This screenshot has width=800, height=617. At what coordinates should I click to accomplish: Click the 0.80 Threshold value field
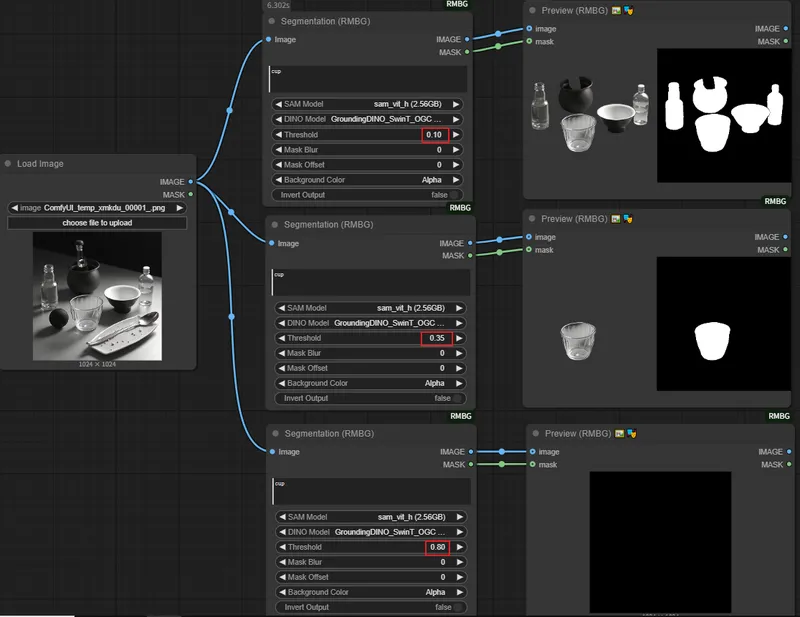click(x=437, y=547)
